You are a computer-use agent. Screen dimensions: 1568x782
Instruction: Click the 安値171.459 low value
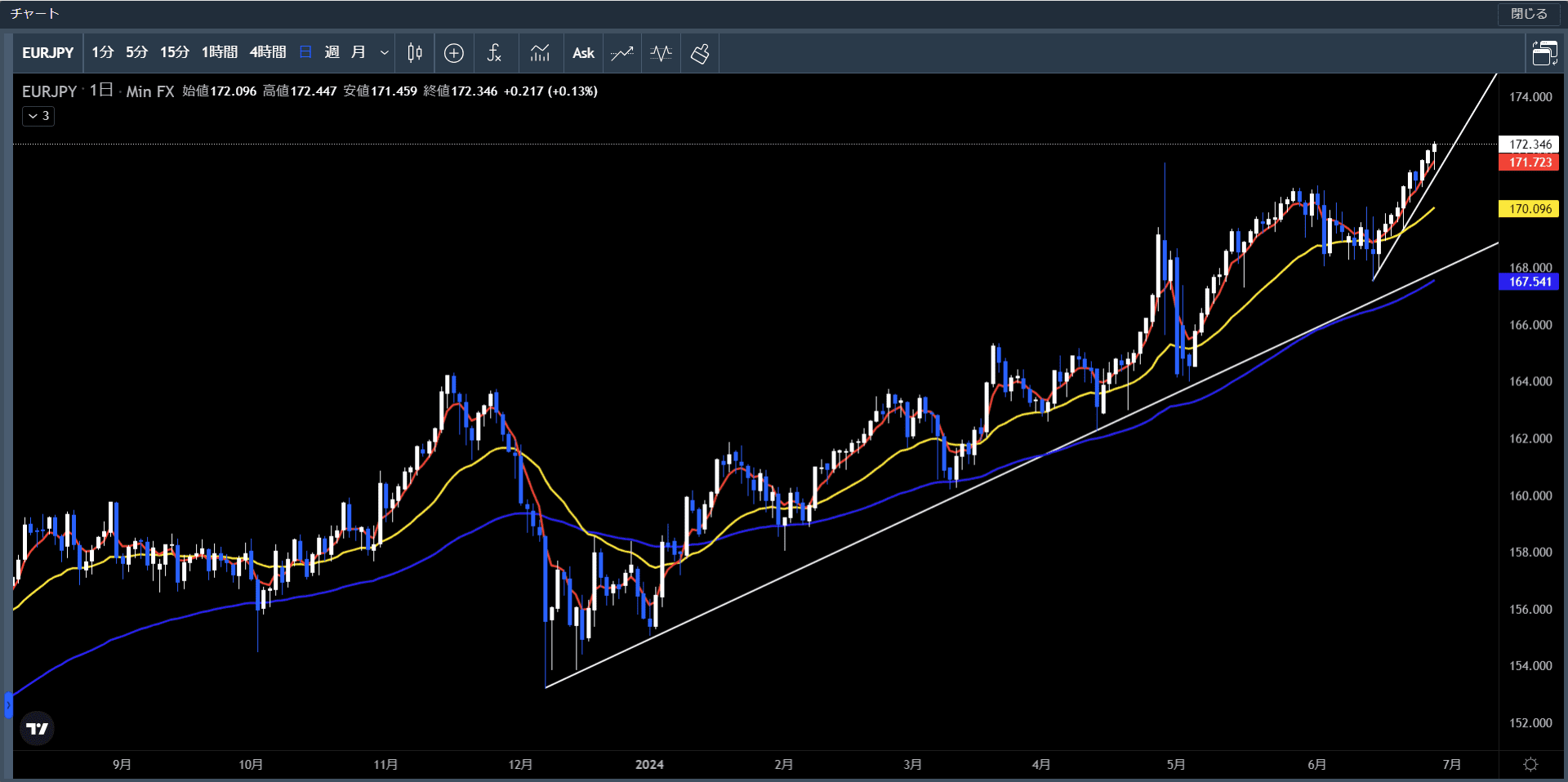pyautogui.click(x=380, y=91)
